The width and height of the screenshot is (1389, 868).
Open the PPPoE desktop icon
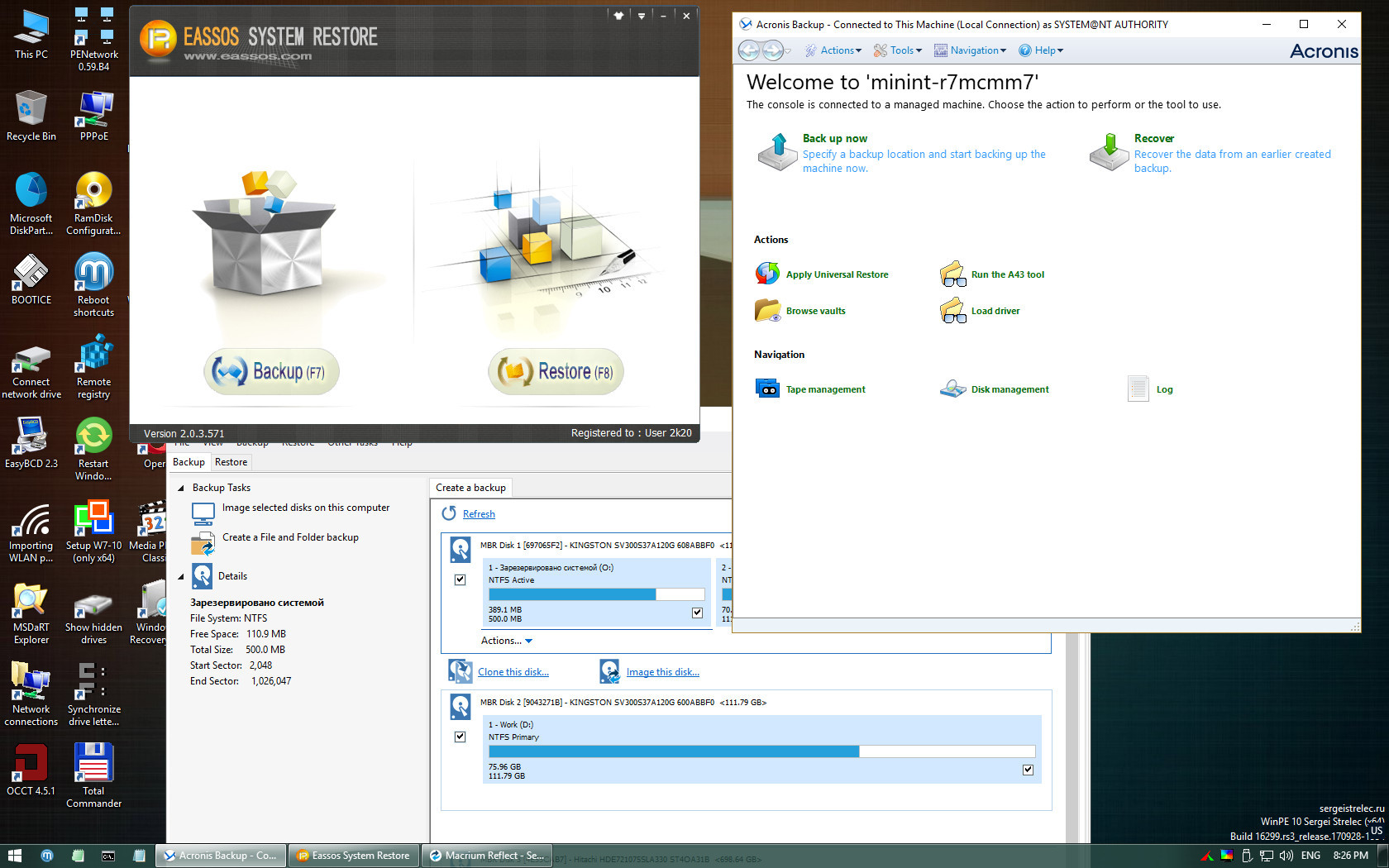tap(93, 116)
